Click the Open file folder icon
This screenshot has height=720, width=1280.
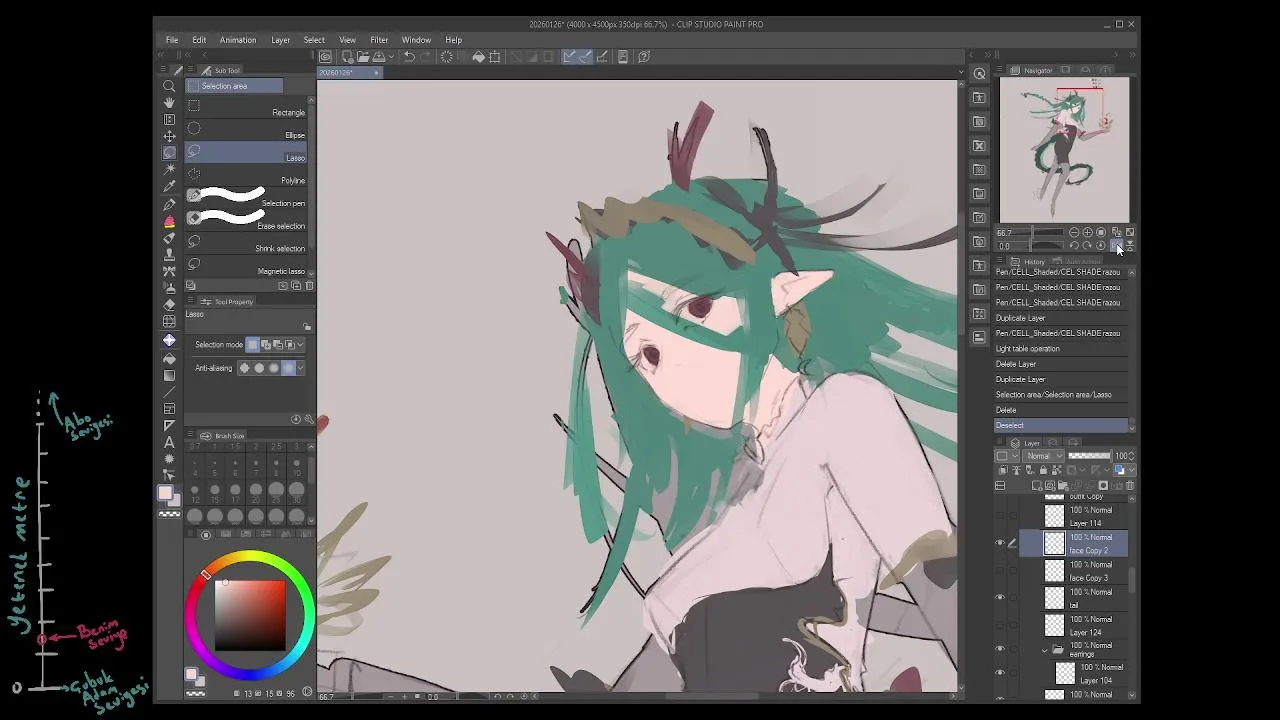(x=363, y=57)
